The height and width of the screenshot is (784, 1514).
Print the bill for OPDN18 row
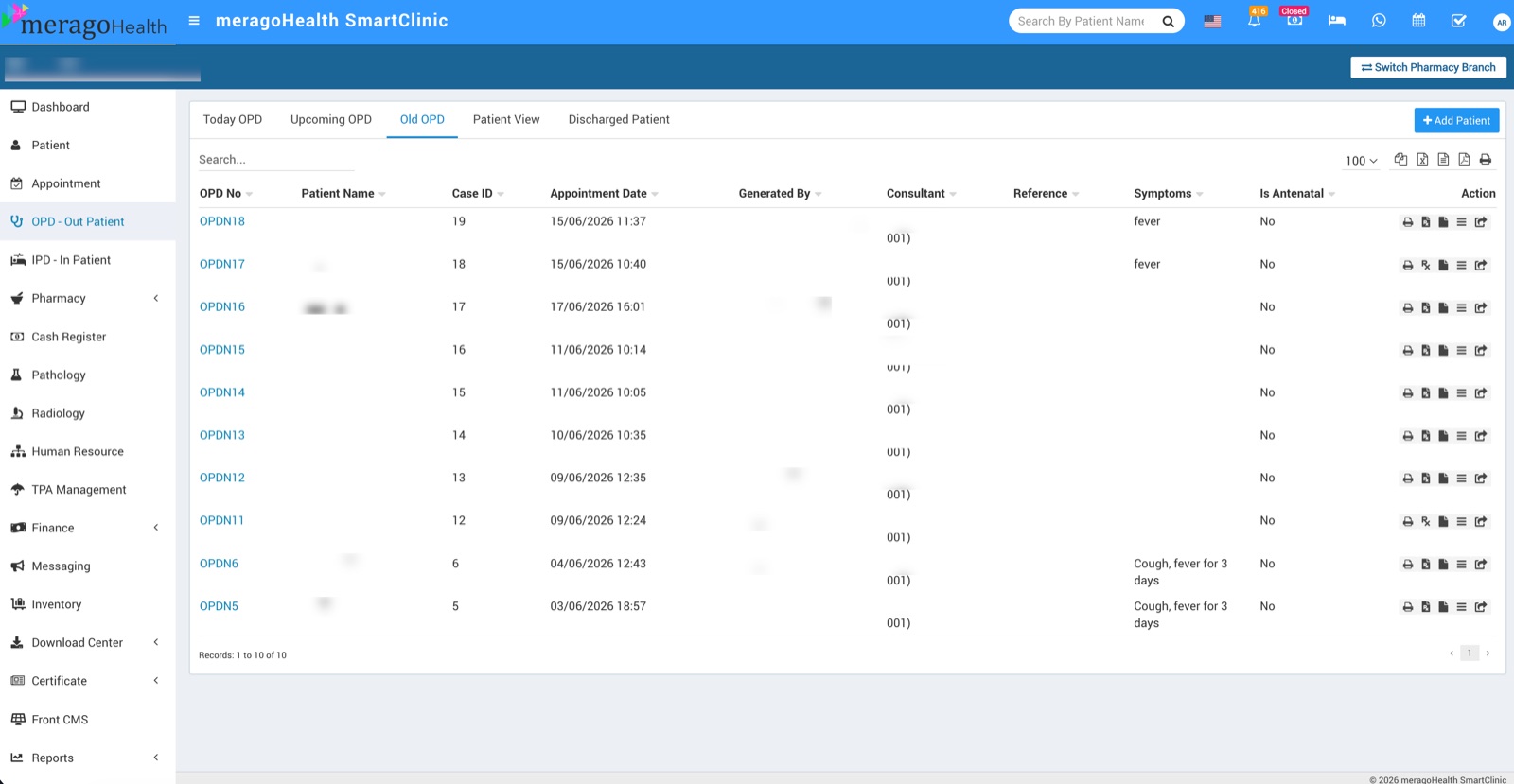coord(1408,222)
